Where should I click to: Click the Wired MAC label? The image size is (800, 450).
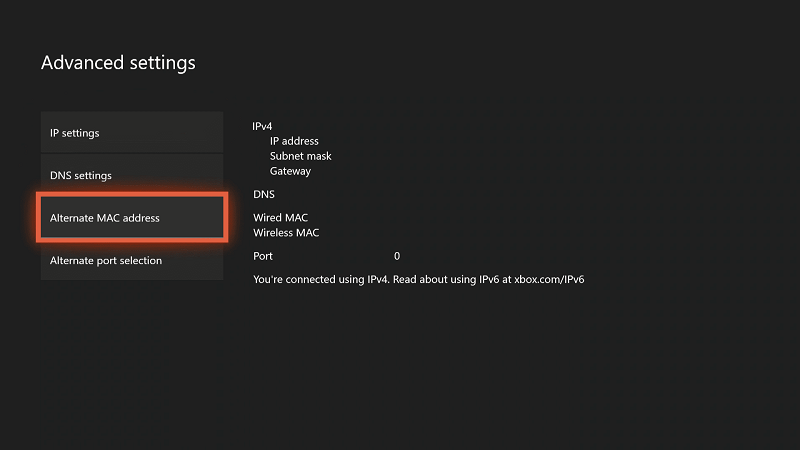281,218
